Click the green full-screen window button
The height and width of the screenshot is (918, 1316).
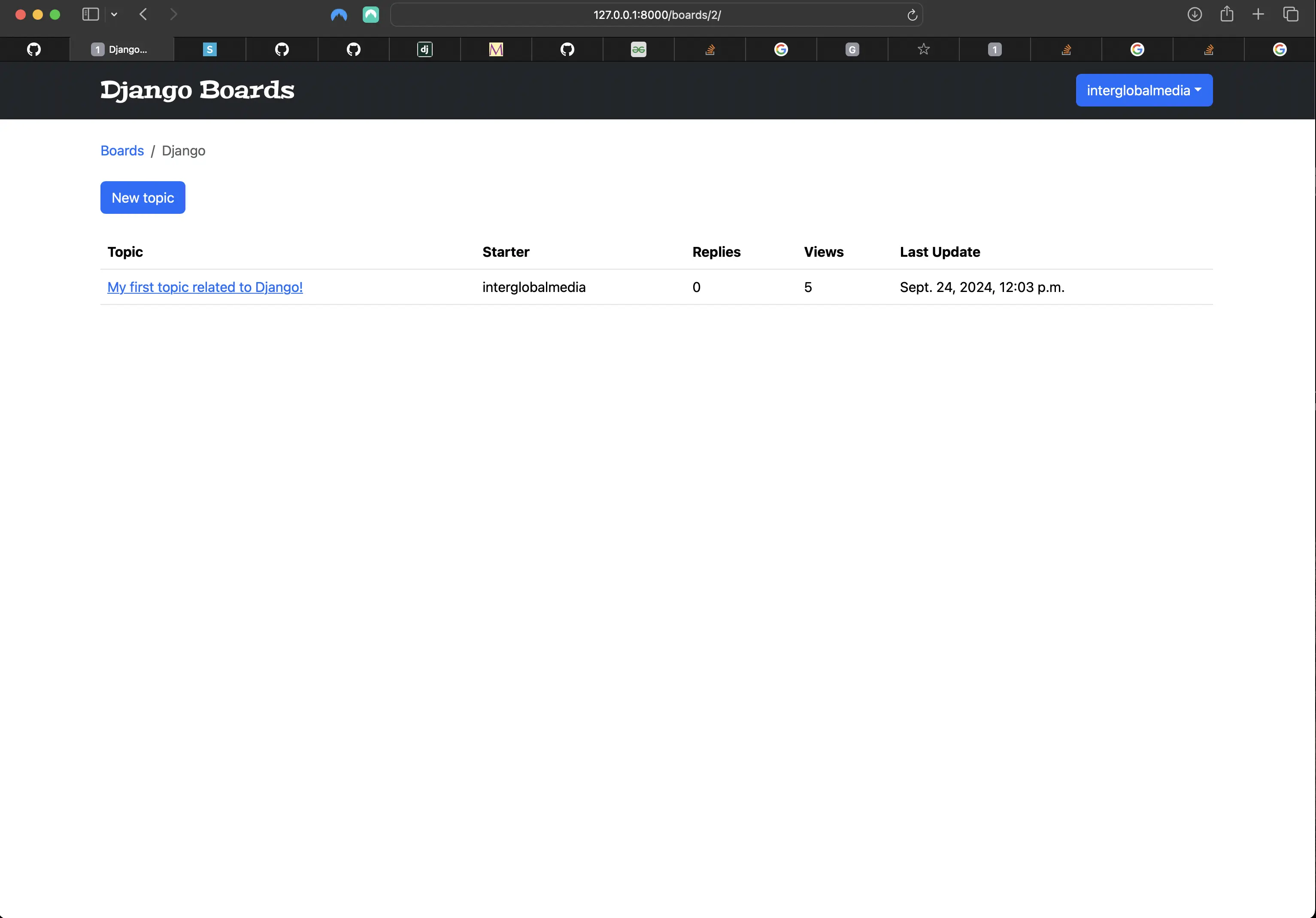(x=55, y=14)
